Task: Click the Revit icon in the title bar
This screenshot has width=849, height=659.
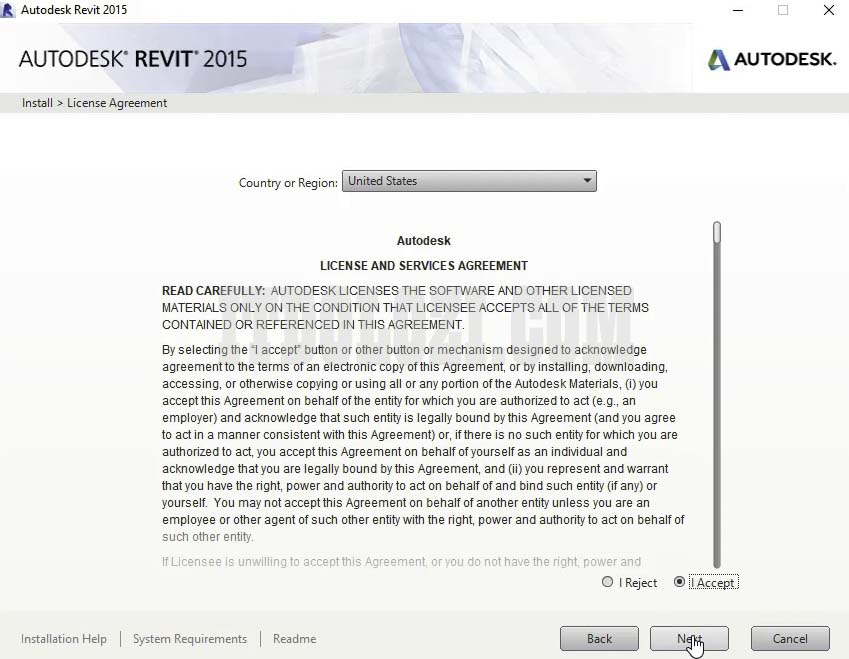Action: pyautogui.click(x=10, y=10)
